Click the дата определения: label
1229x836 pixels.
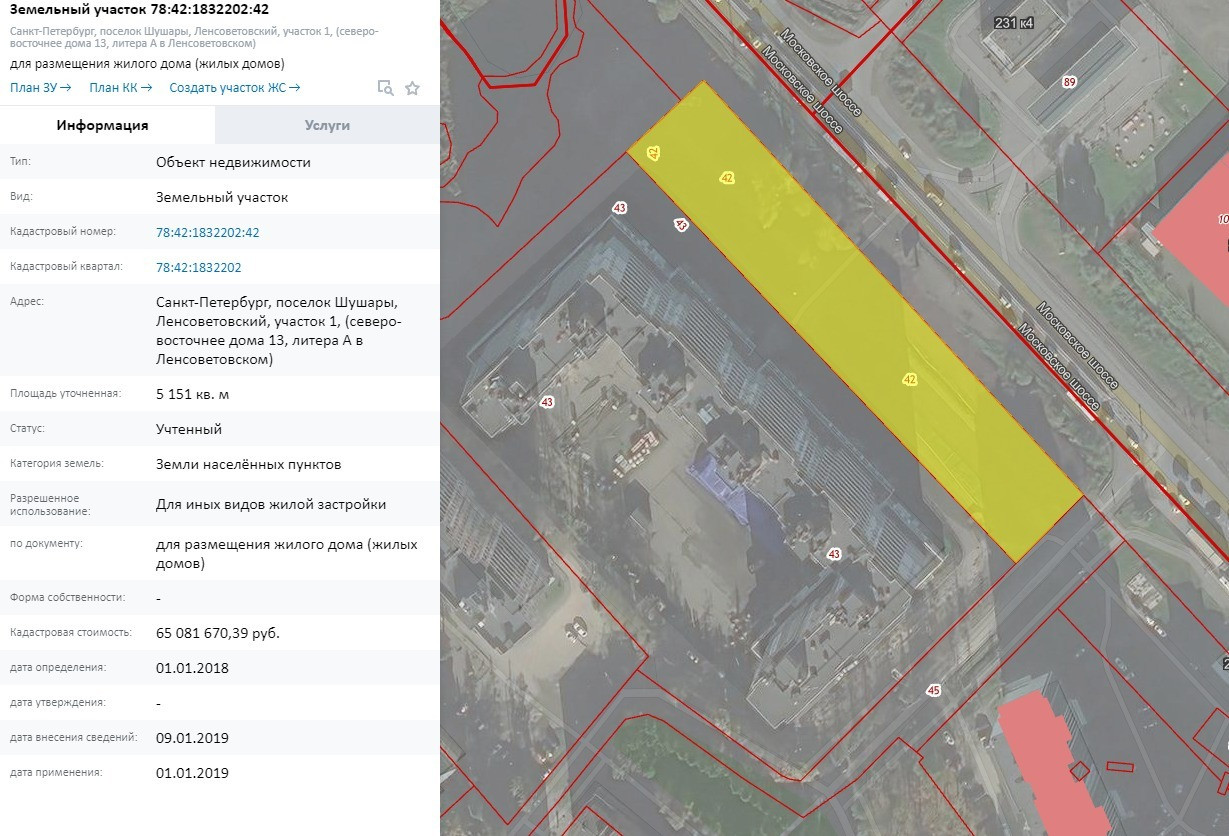click(58, 667)
